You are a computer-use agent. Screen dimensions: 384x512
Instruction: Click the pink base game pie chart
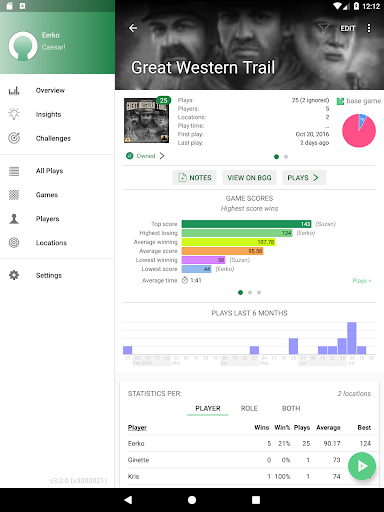point(359,131)
